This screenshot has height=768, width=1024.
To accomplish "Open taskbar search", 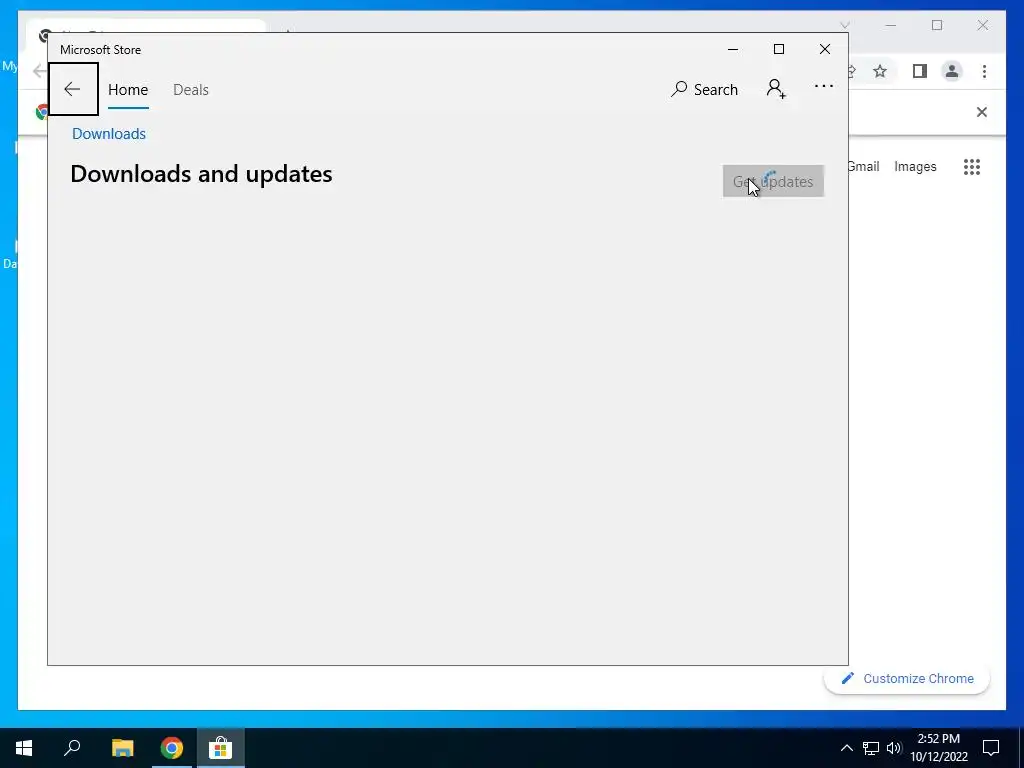I will tap(72, 748).
